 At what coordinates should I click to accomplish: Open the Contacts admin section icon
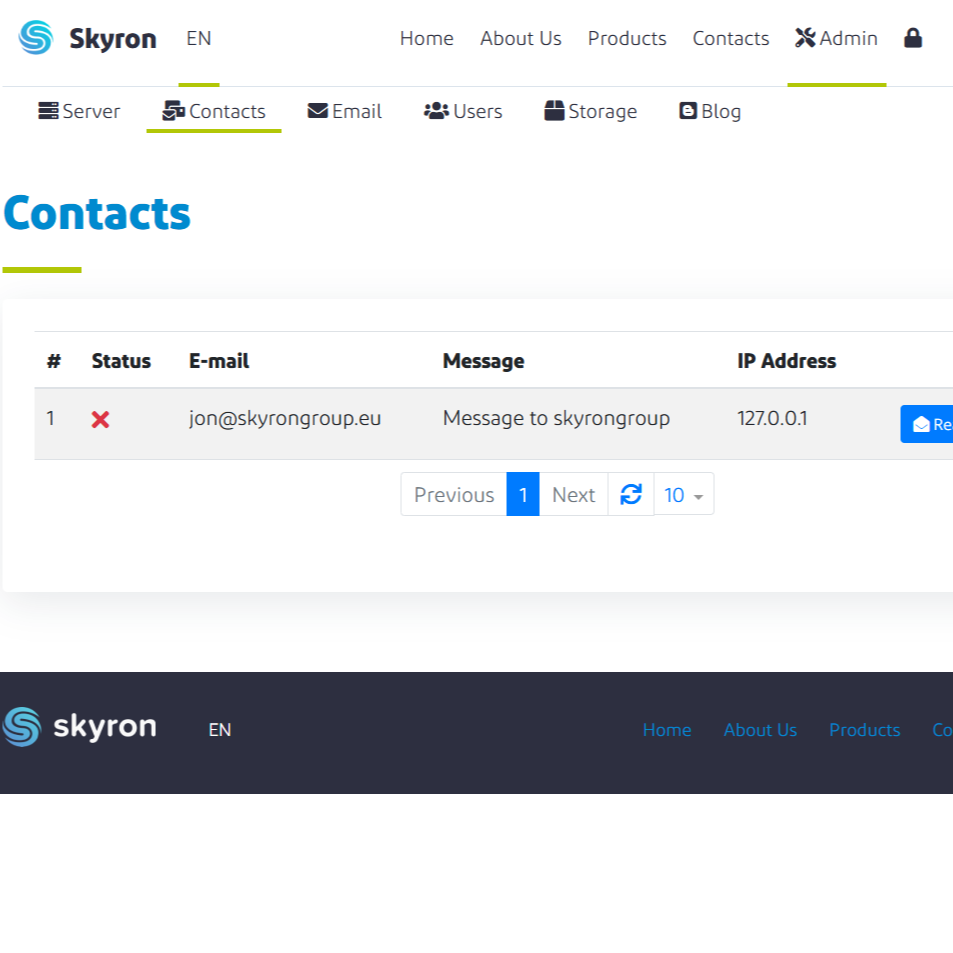[x=172, y=111]
